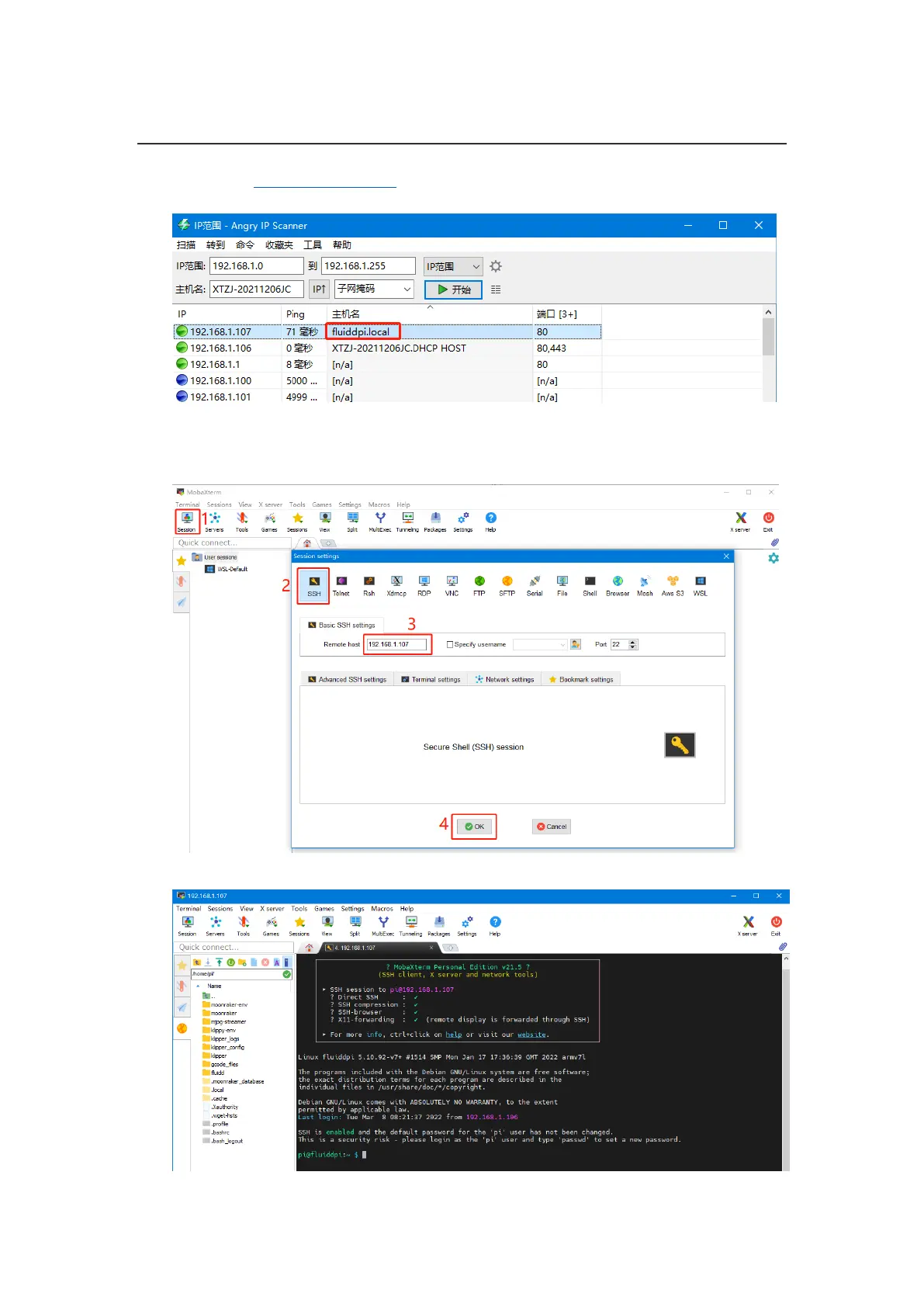Expand User sessions tree in MobaXterm sidebar
The image size is (924, 1307).
214,557
